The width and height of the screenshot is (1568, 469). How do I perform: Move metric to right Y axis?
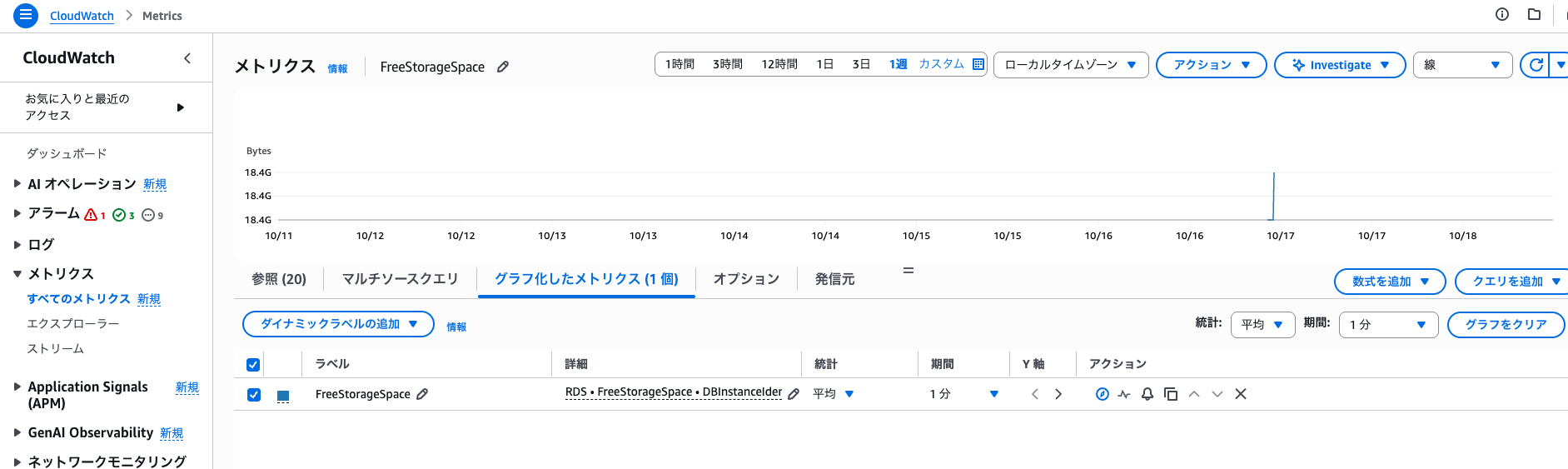[x=1058, y=394]
